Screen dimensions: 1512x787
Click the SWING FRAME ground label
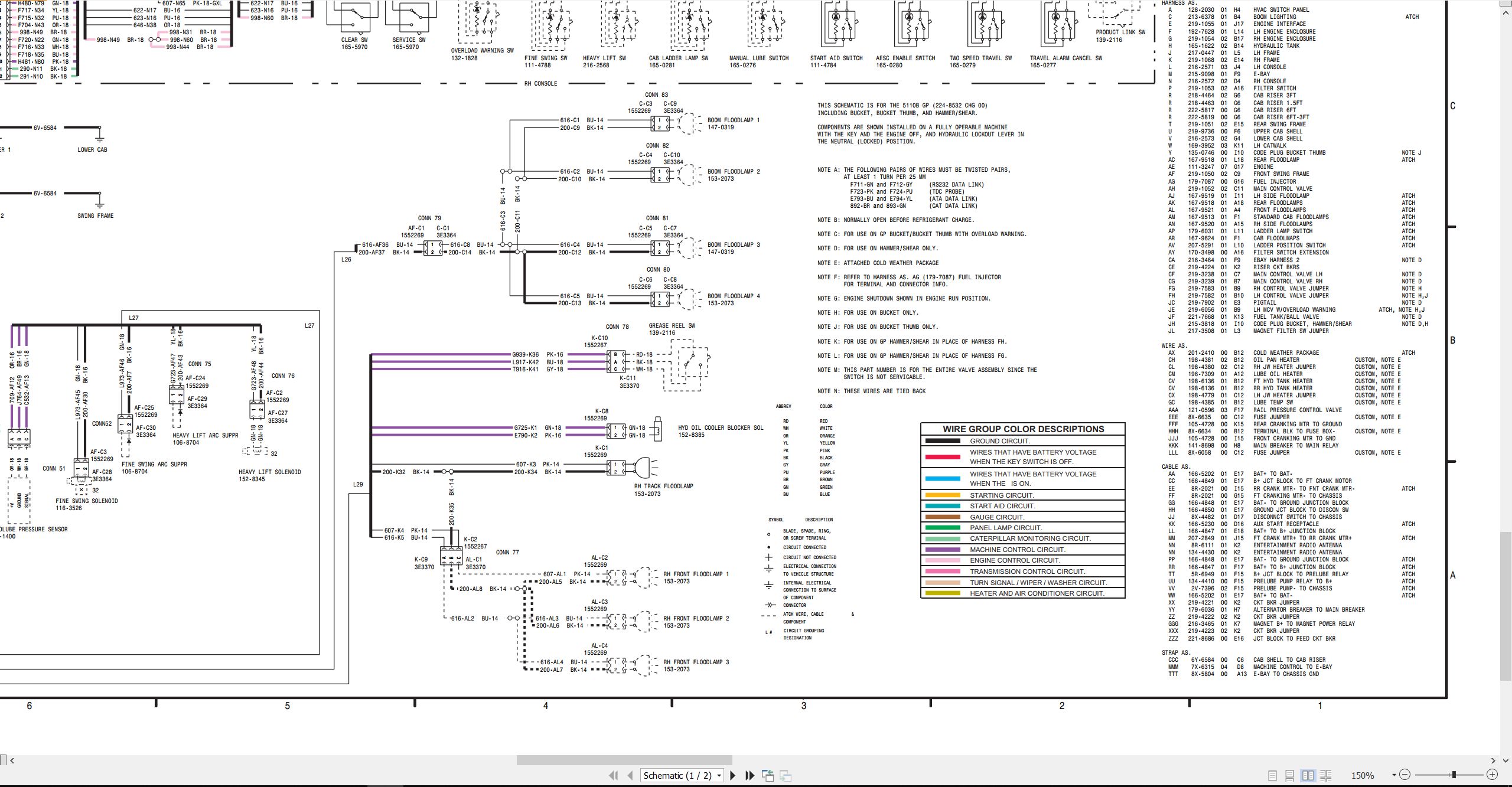tap(95, 215)
